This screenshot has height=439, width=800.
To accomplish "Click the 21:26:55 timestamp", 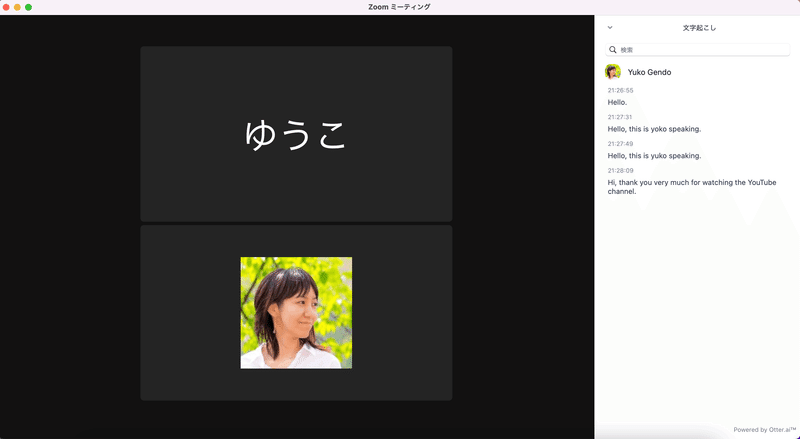I will pos(620,90).
